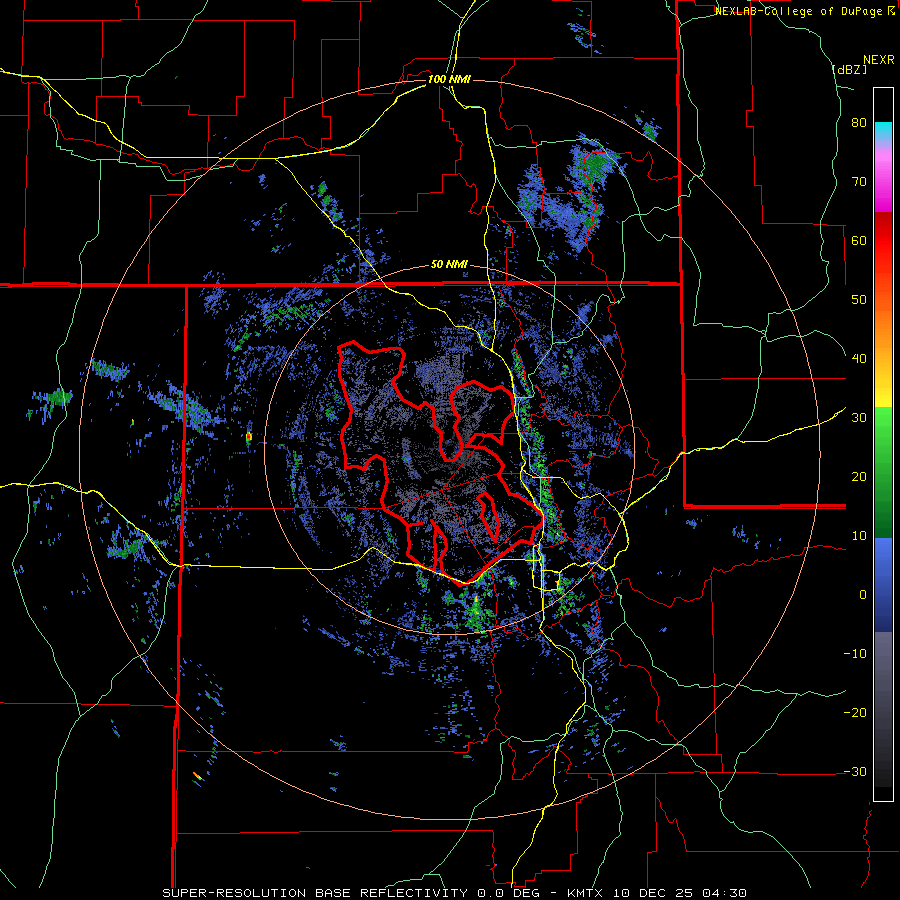Screen dimensions: 900x900
Task: Click the NEXR label above the color scale
Action: (x=879, y=60)
